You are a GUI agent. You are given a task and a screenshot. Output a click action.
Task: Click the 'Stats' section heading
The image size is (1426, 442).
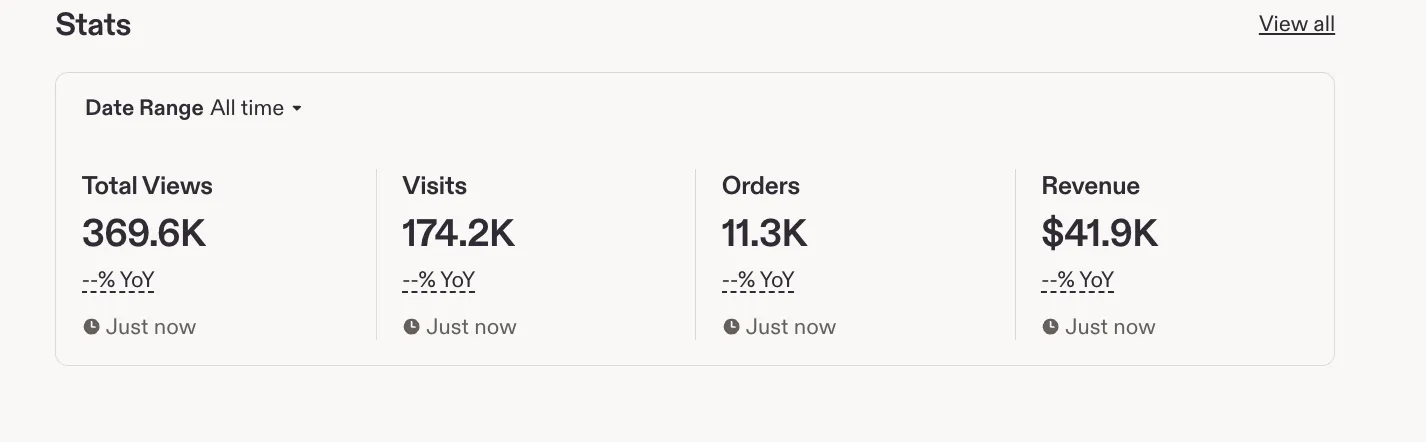tap(93, 24)
